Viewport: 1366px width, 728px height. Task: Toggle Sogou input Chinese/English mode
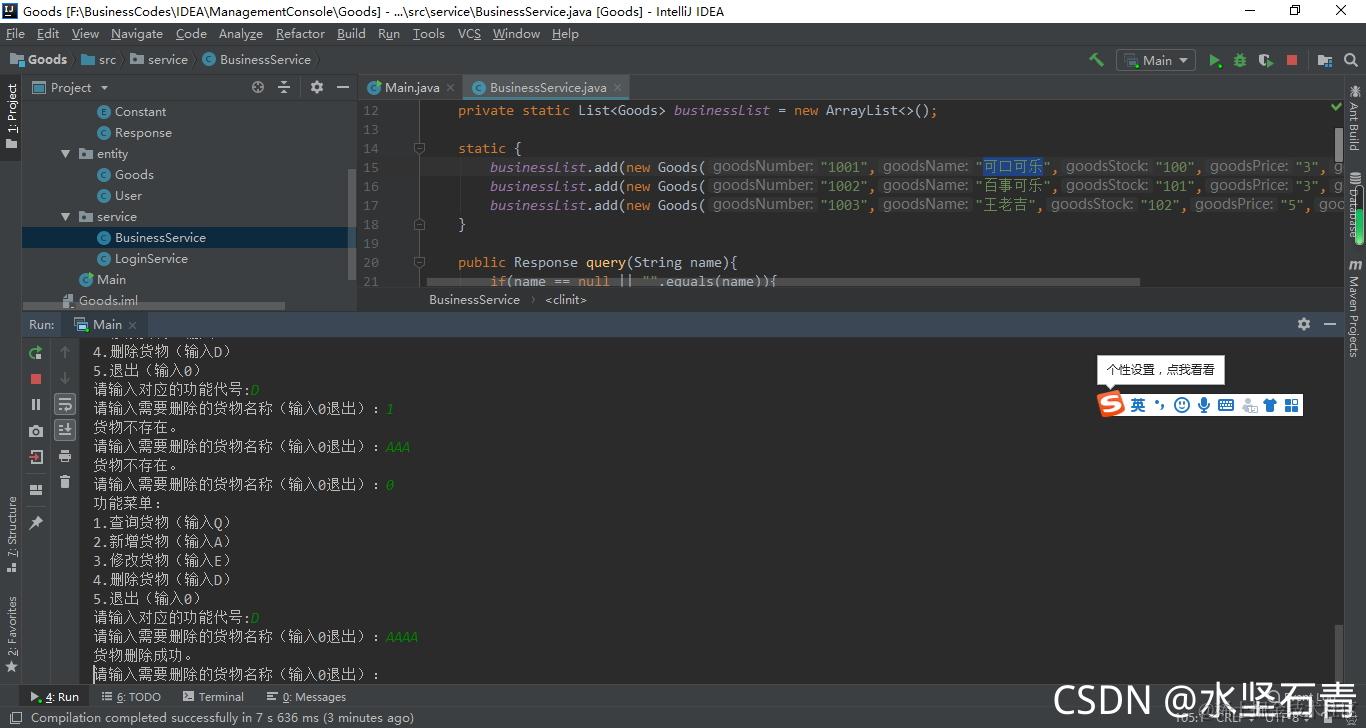click(x=1138, y=405)
